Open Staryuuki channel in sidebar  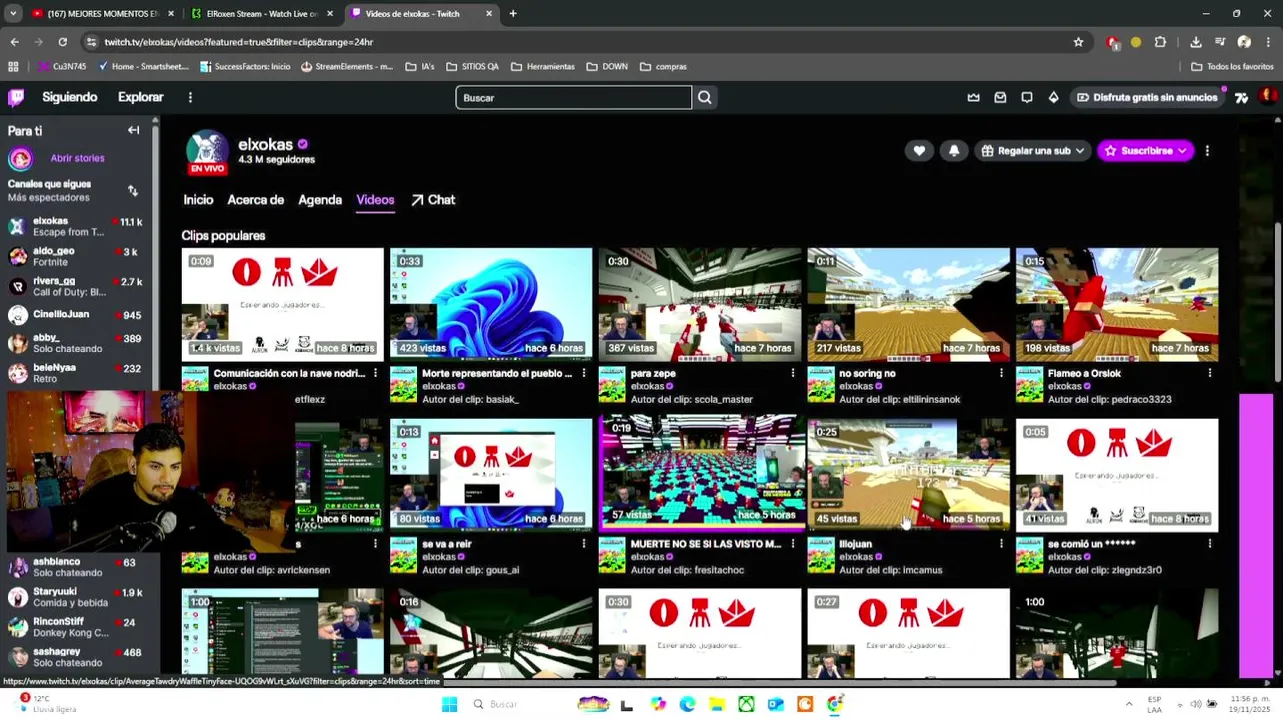(77, 597)
